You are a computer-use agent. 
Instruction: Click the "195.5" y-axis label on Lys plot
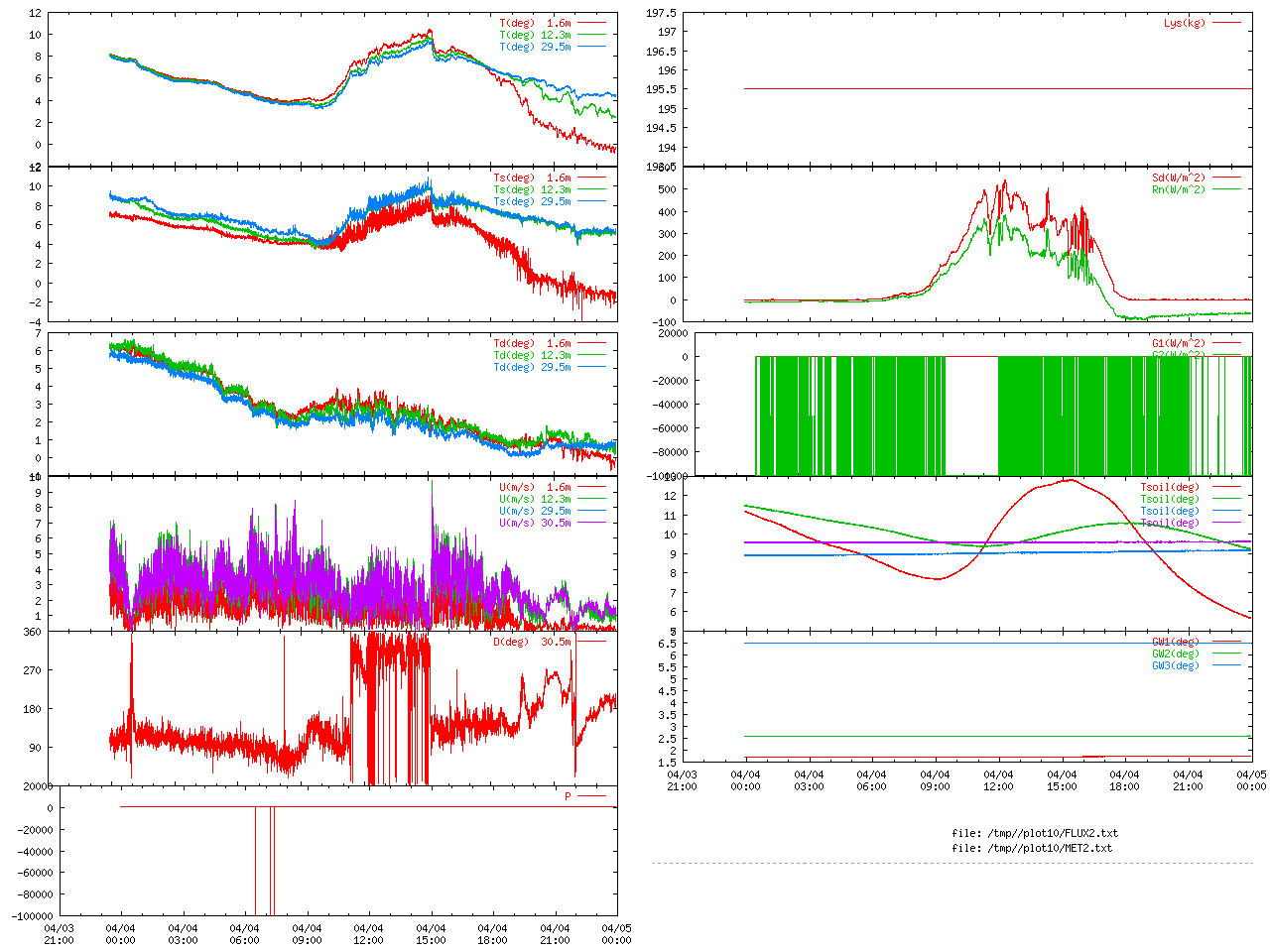pyautogui.click(x=661, y=90)
